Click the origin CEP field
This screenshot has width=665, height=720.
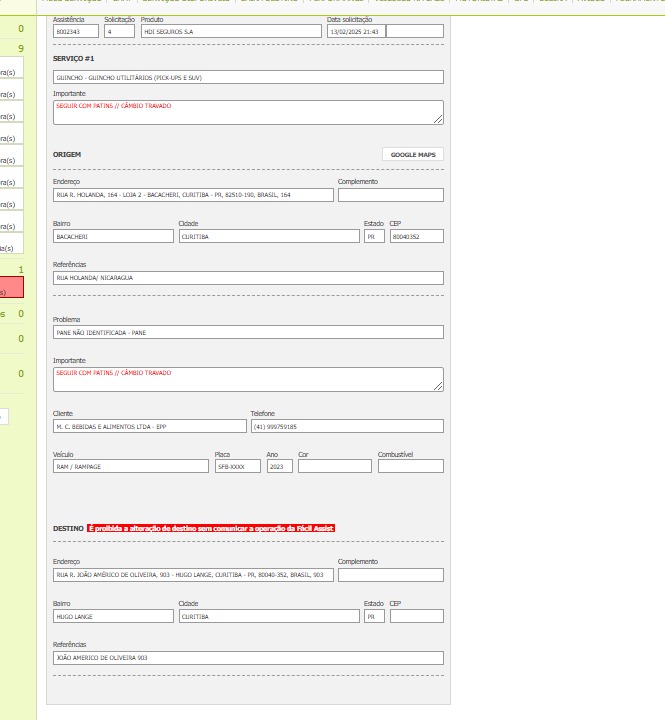[416, 237]
